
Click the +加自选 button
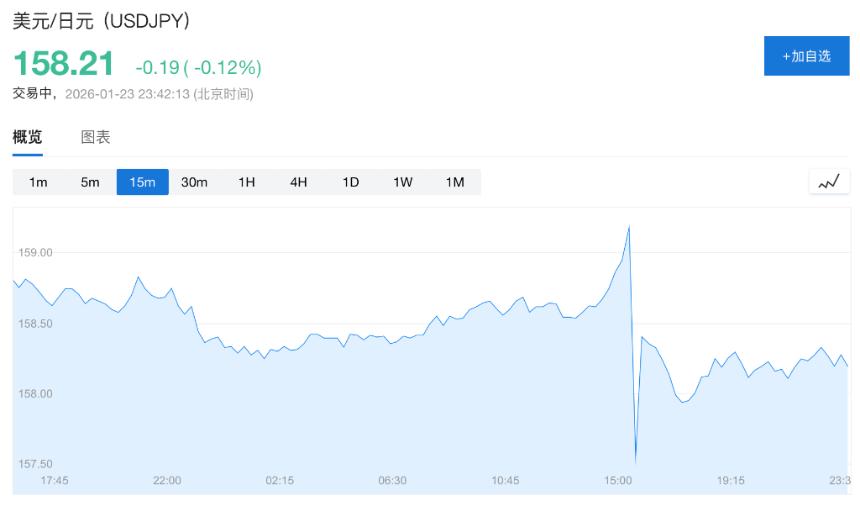pos(806,56)
